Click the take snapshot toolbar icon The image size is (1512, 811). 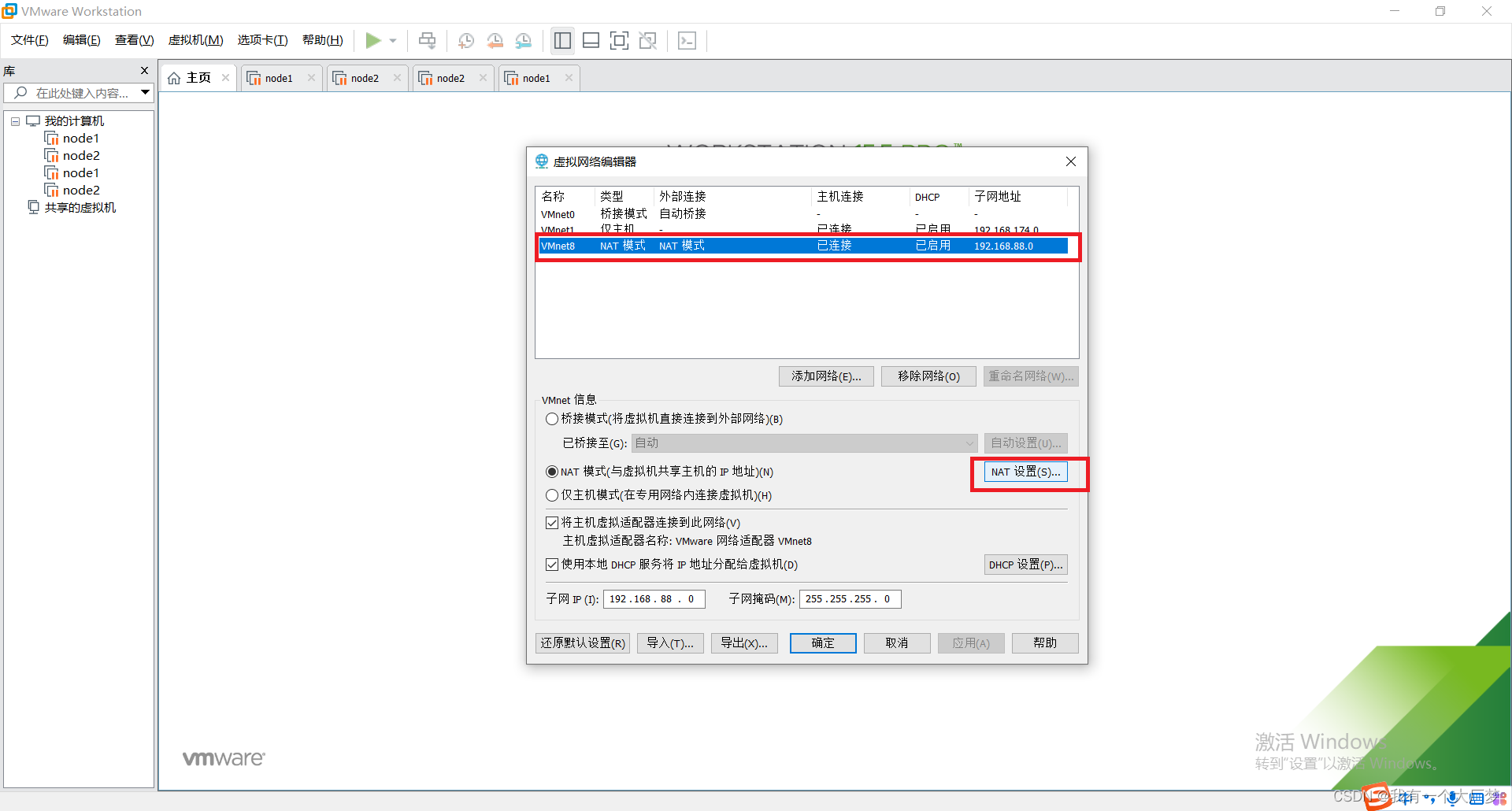[466, 40]
